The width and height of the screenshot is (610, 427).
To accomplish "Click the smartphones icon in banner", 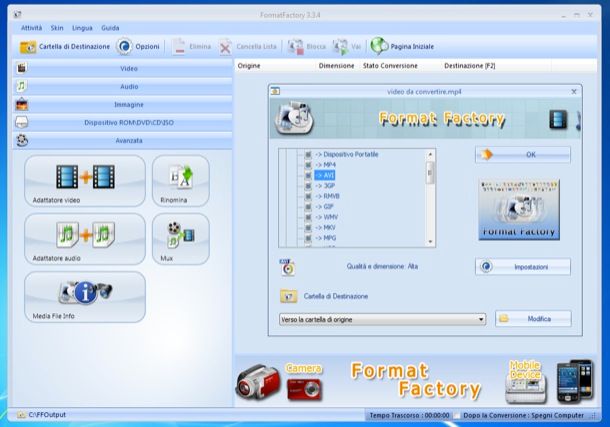I will [x=575, y=381].
